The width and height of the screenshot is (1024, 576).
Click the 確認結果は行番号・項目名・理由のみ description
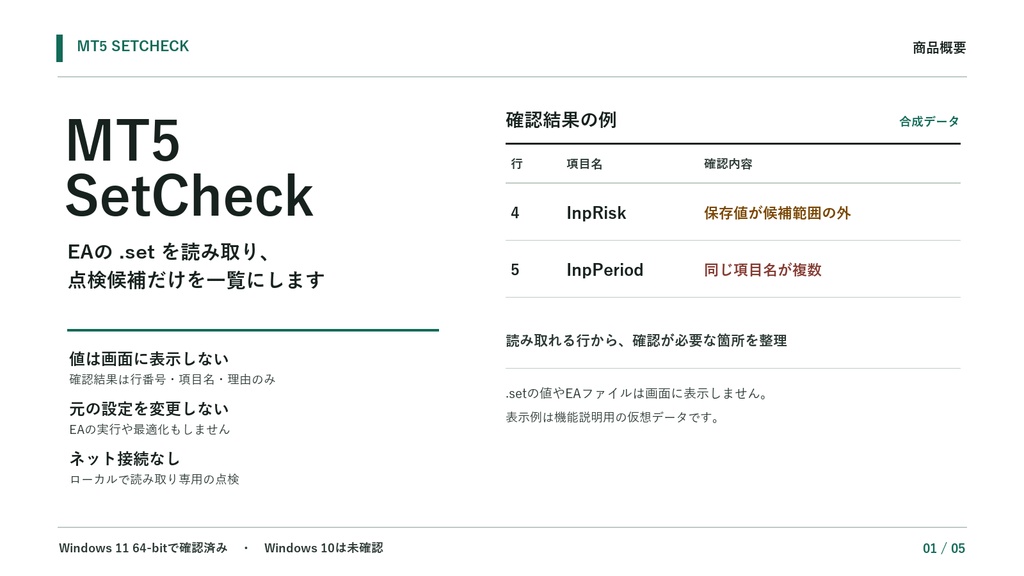tap(172, 379)
